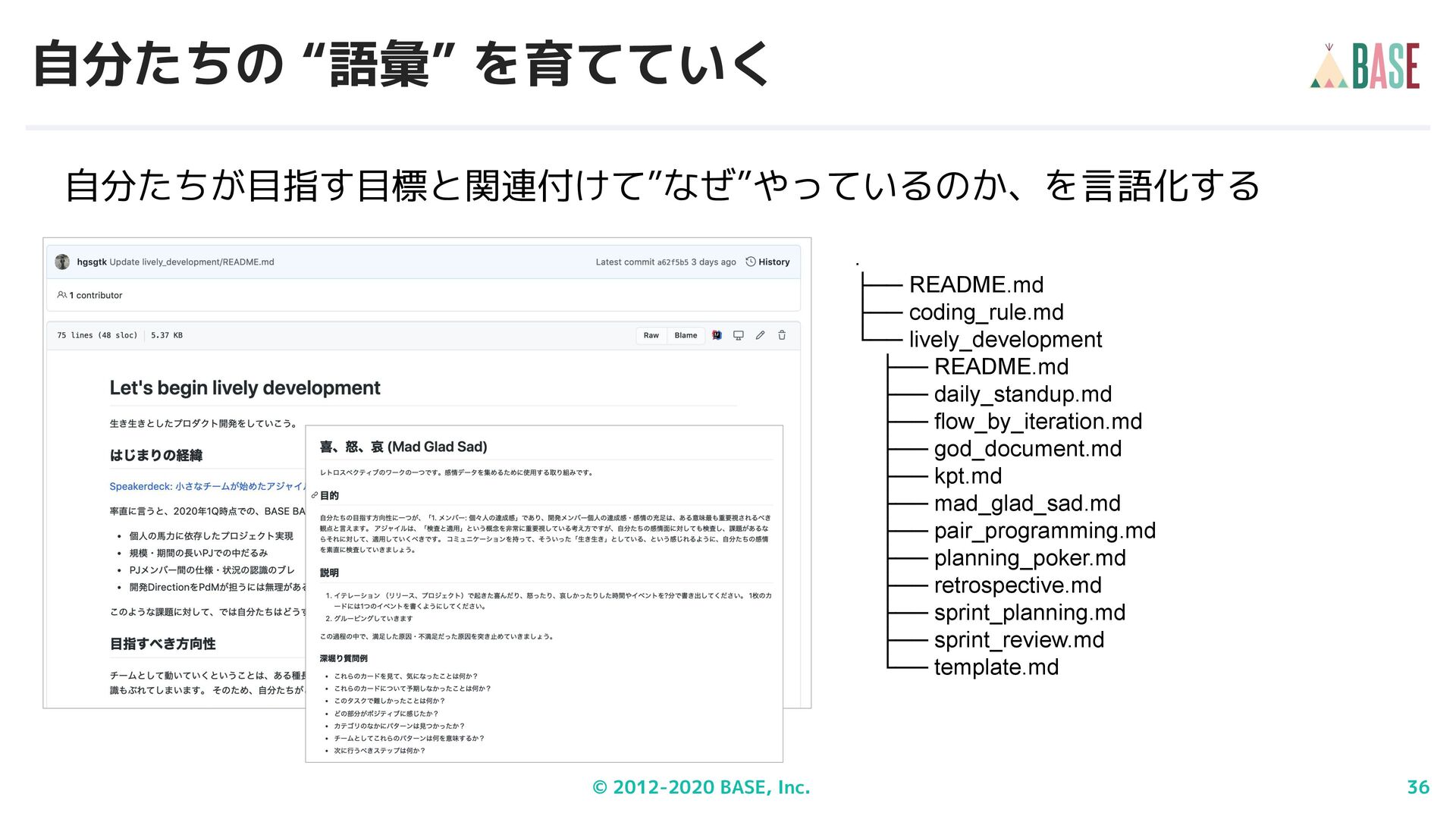This screenshot has height=819, width=1456.
Task: Click the slide number 36
Action: [1418, 788]
